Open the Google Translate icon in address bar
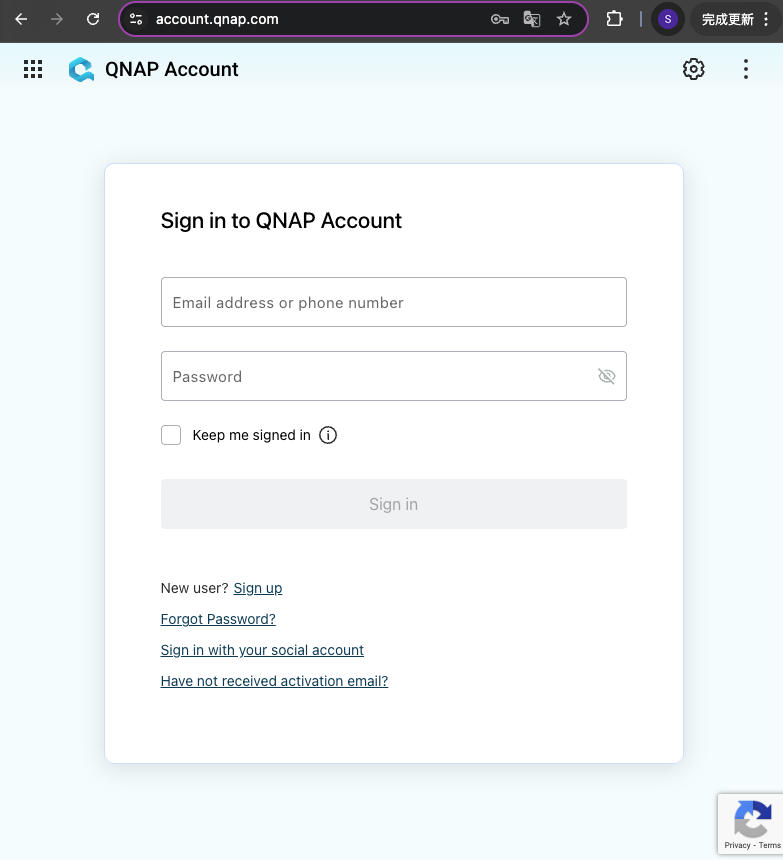The height and width of the screenshot is (860, 783). (x=532, y=19)
